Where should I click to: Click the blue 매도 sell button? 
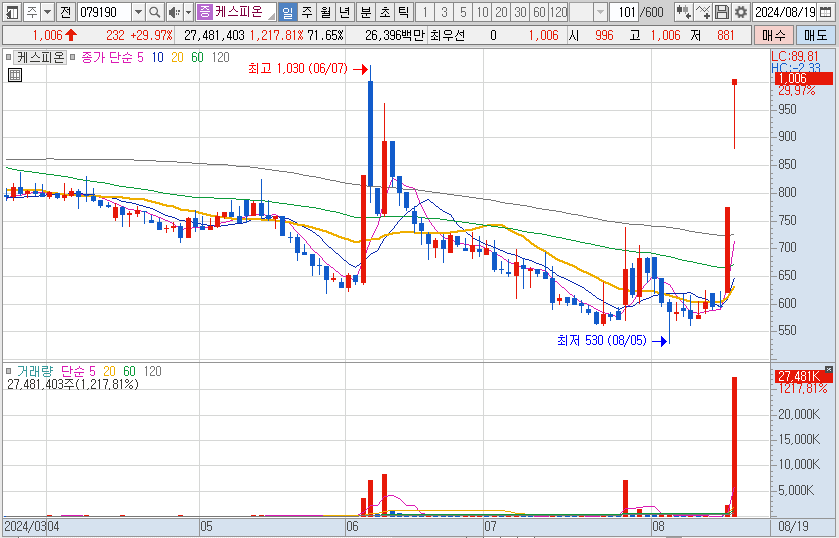[815, 35]
